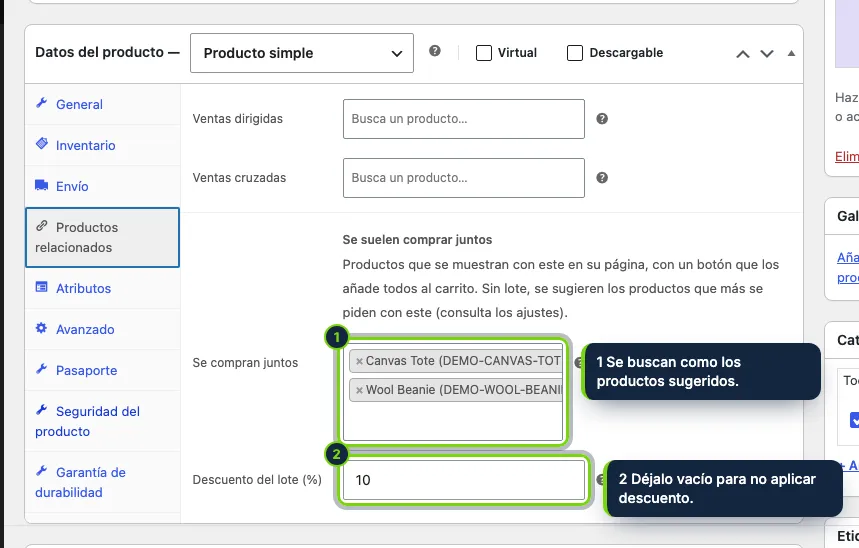Click the list icon beside Atributos

42,287
